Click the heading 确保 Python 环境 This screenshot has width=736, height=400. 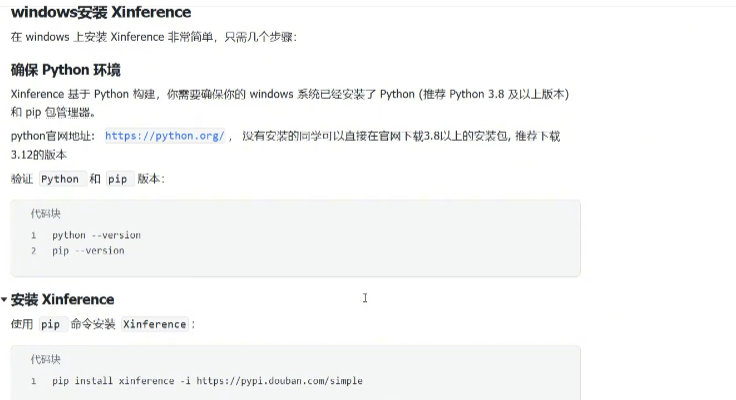(66, 70)
